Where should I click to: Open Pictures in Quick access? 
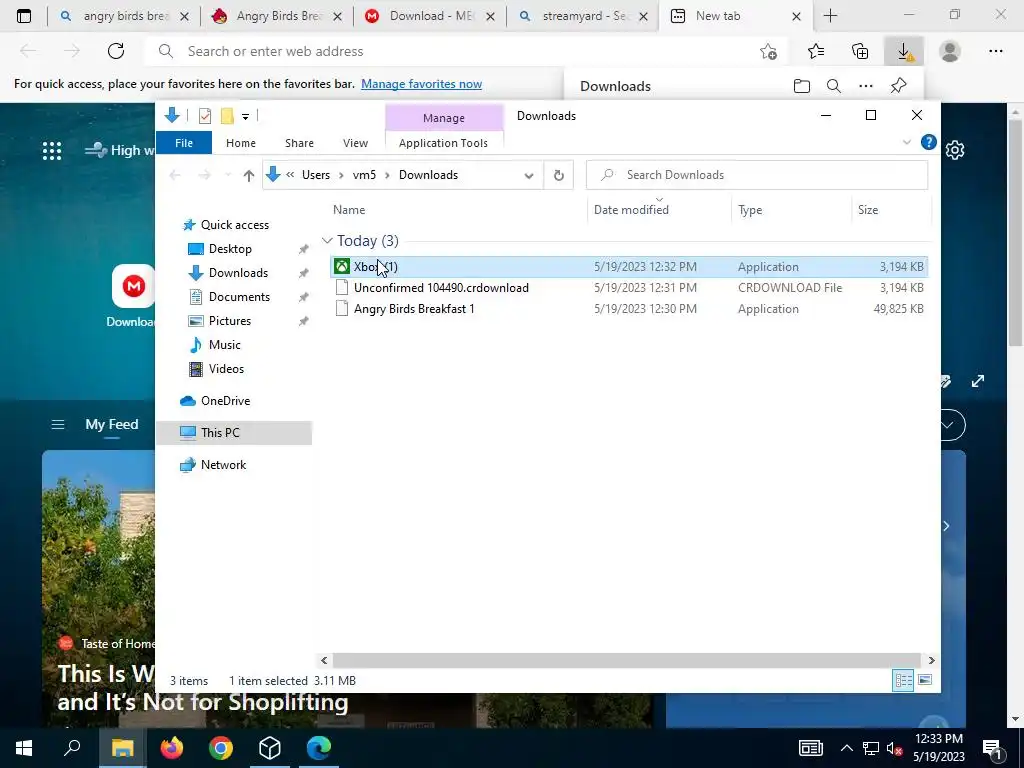pos(229,321)
